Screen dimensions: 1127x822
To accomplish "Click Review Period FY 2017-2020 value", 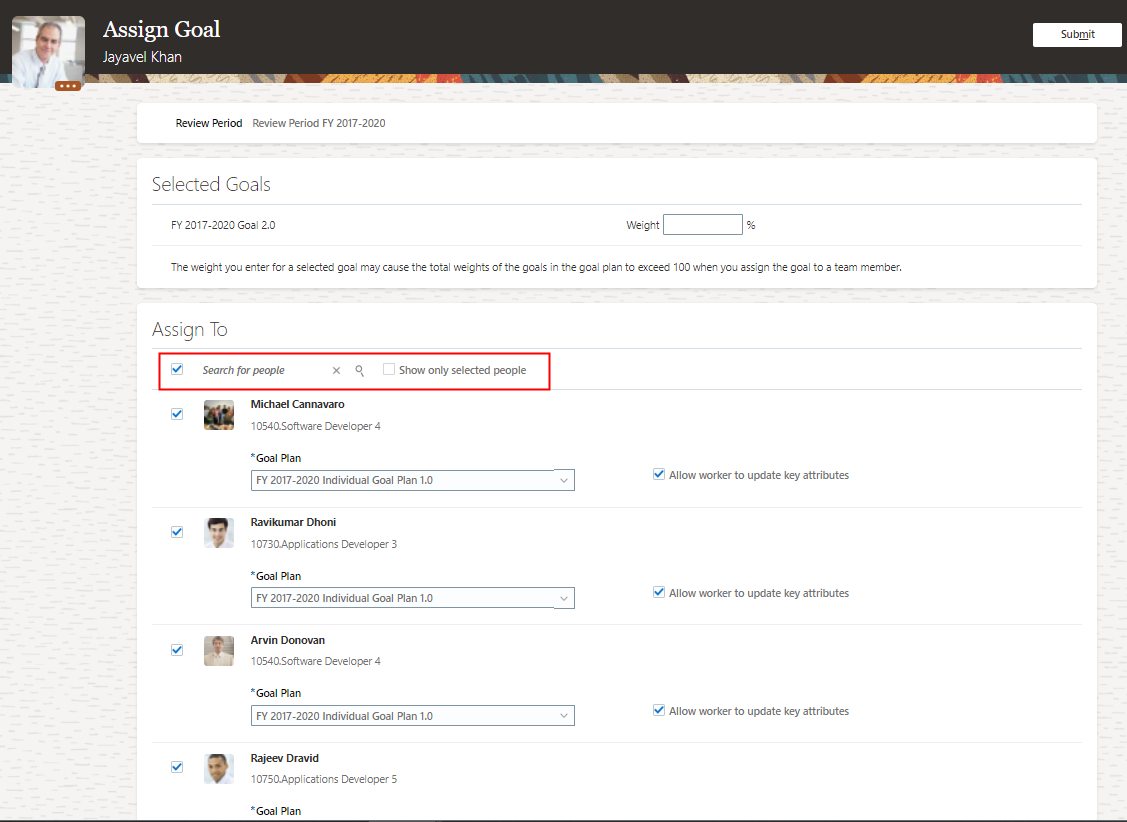I will point(318,123).
